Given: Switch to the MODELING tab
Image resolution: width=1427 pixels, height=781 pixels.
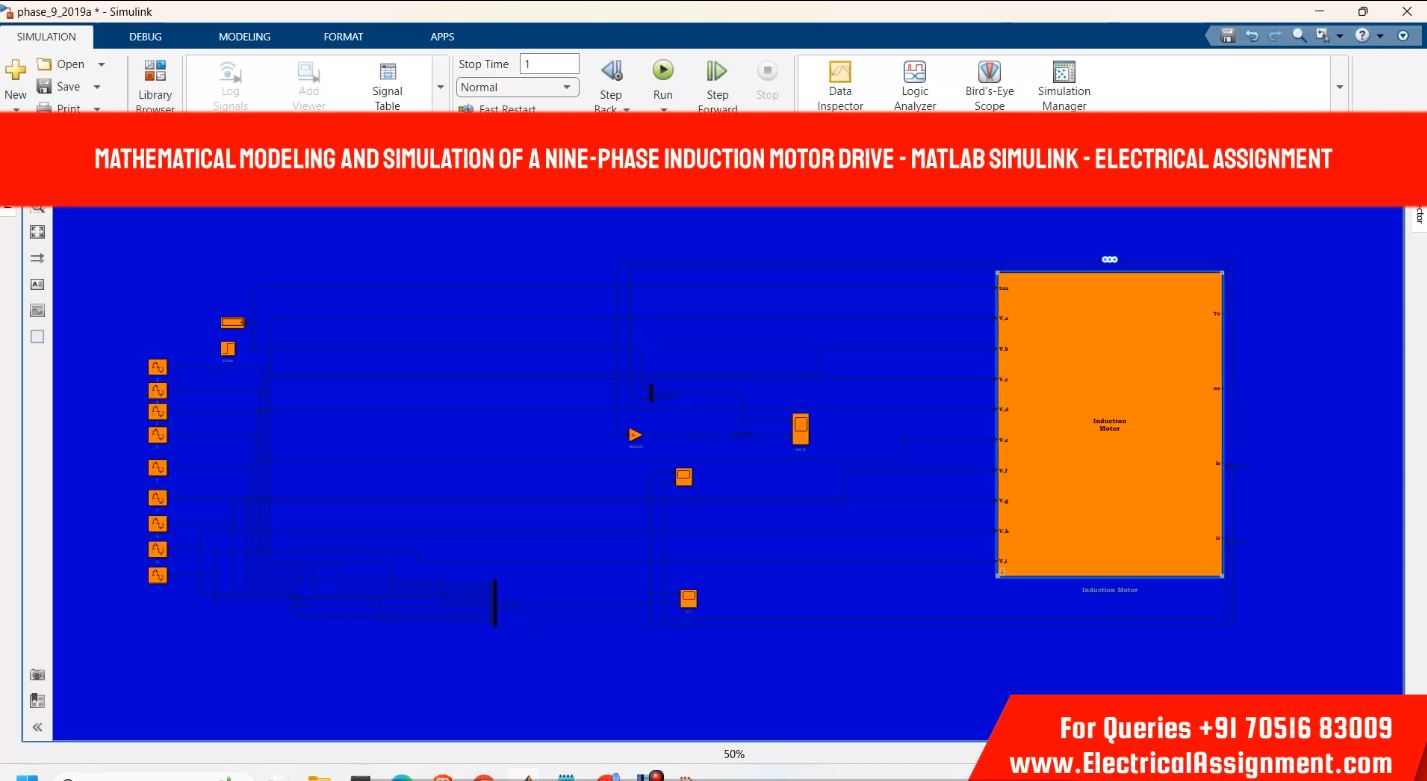Looking at the screenshot, I should click(244, 37).
